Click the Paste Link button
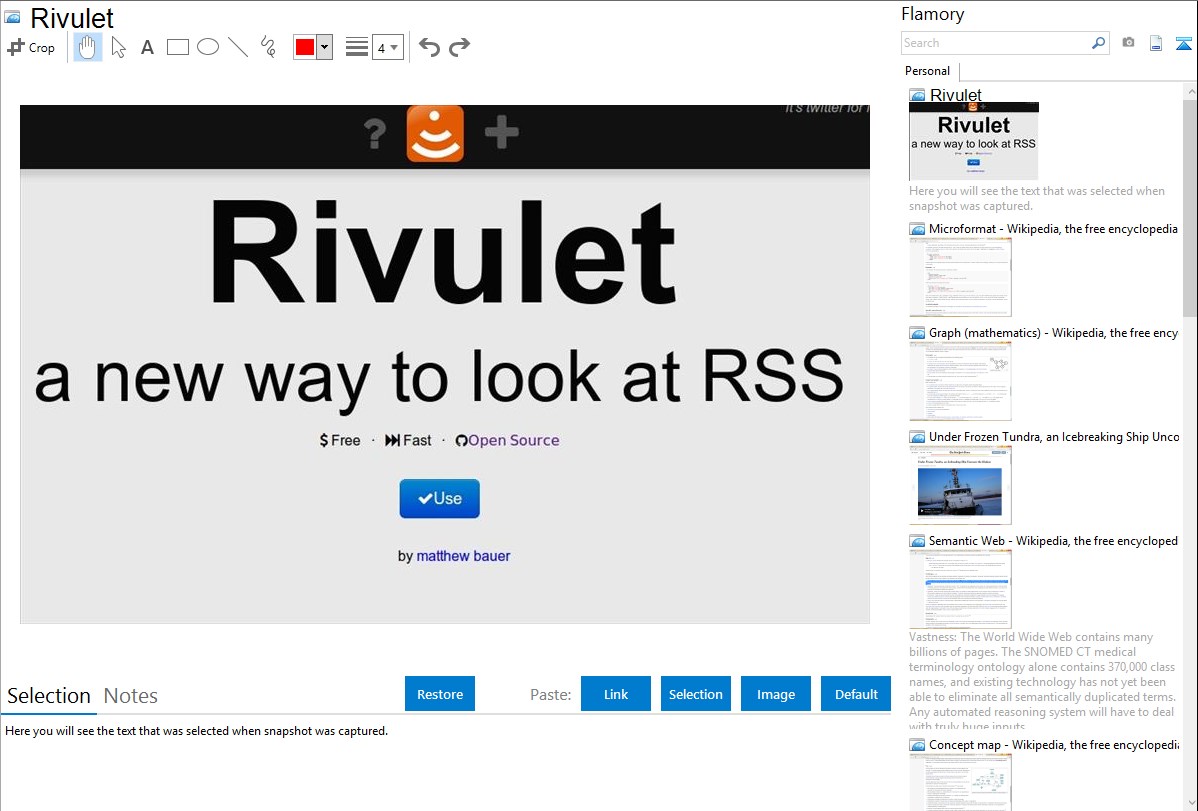The height and width of the screenshot is (811, 1198). 616,694
